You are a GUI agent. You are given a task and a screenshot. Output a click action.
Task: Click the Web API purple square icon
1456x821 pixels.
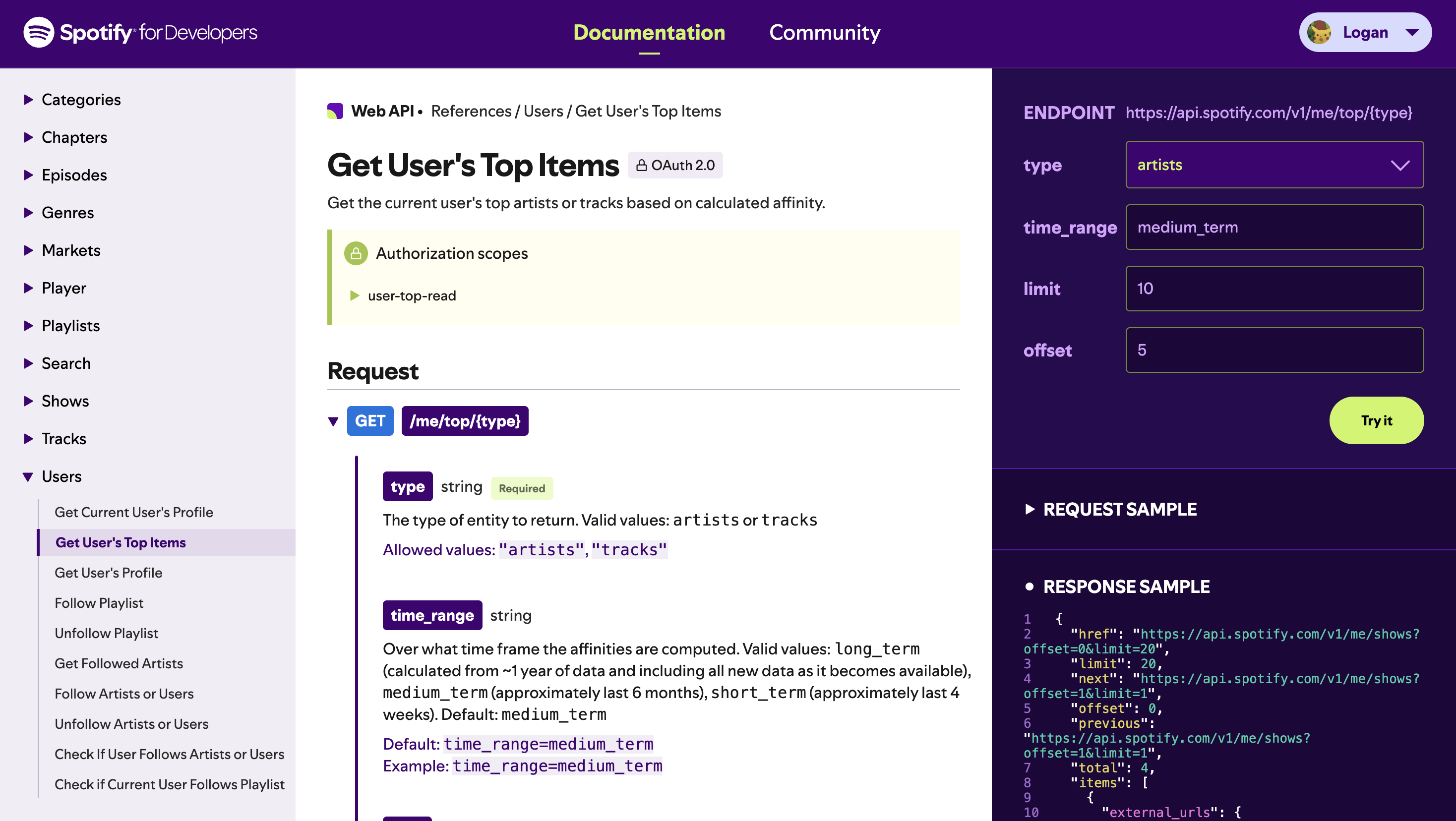(x=335, y=112)
